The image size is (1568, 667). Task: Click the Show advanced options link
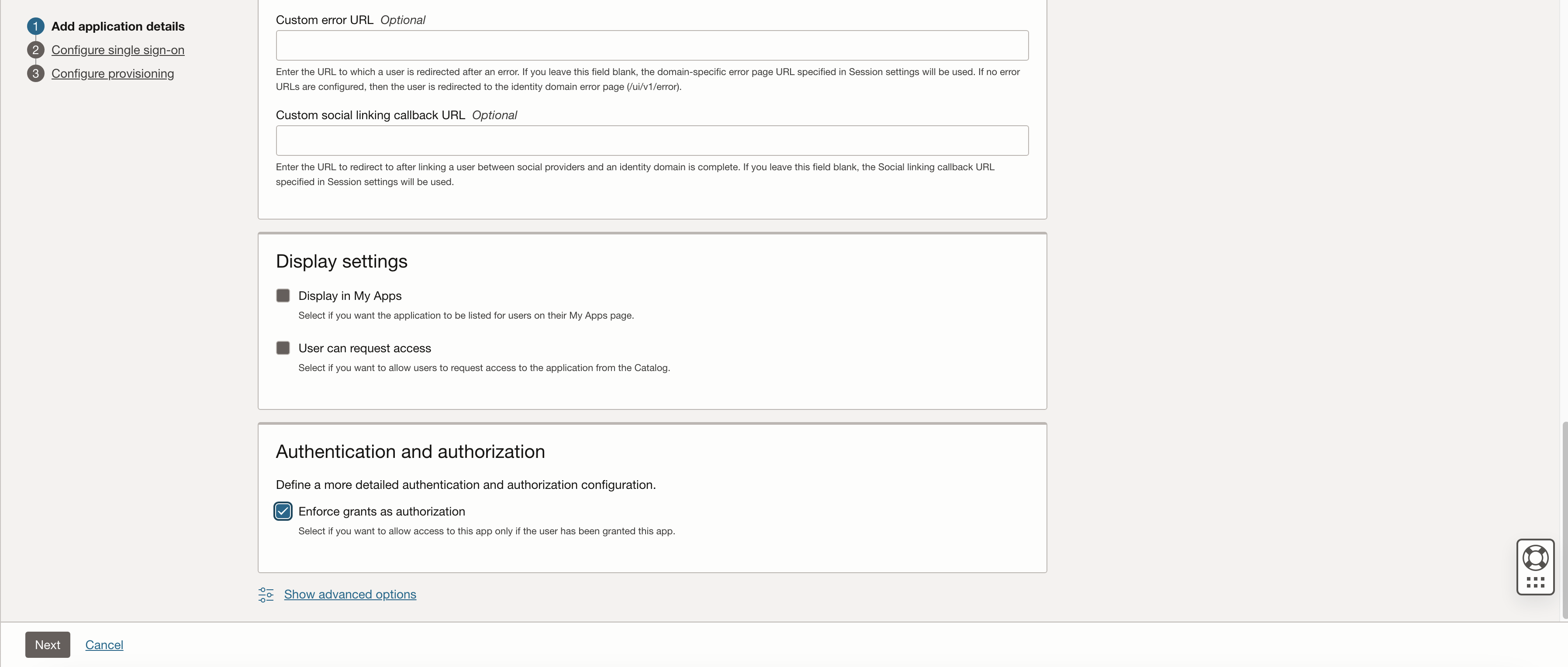349,595
